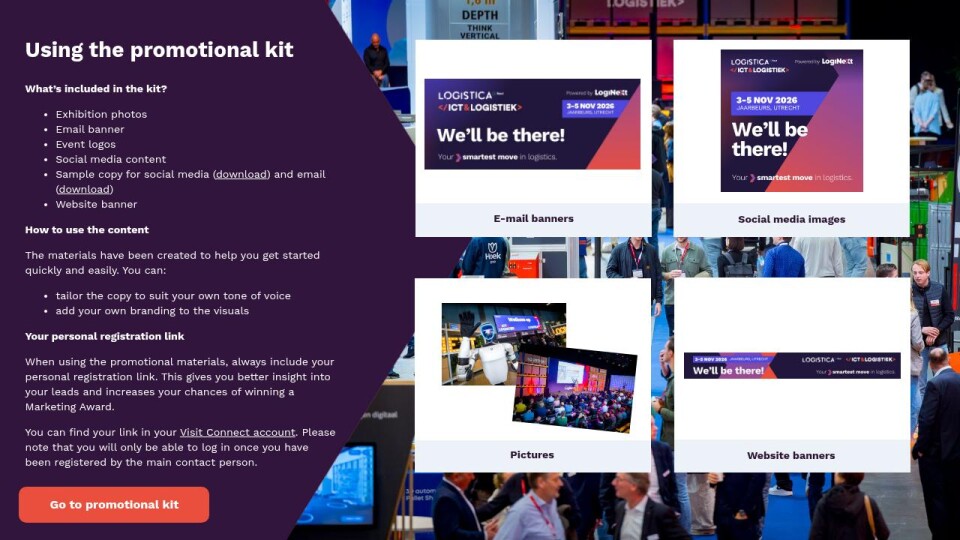960x540 pixels.
Task: Open the Pictures card label
Action: (532, 455)
